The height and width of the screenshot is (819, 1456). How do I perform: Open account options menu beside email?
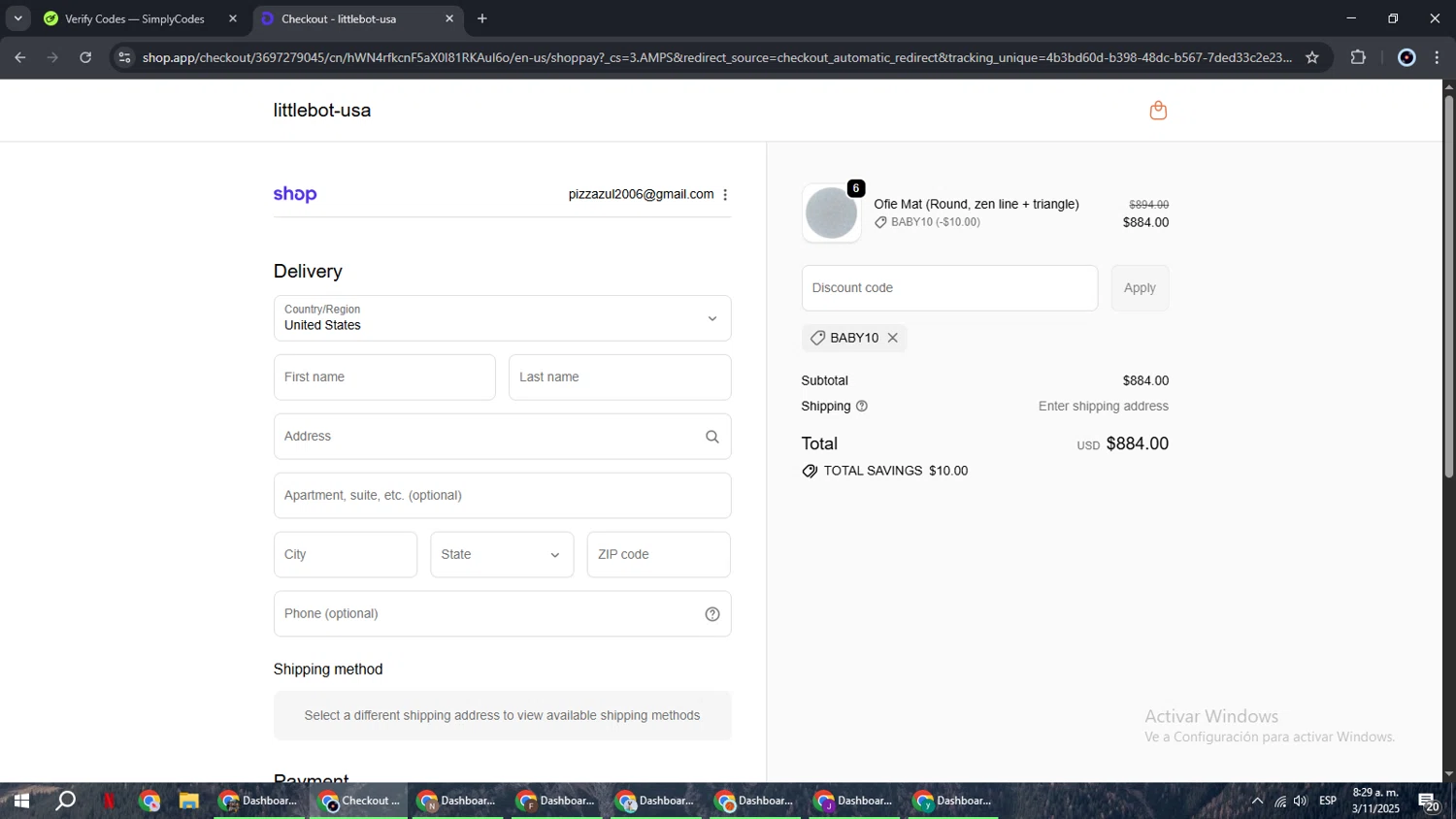[x=725, y=195]
